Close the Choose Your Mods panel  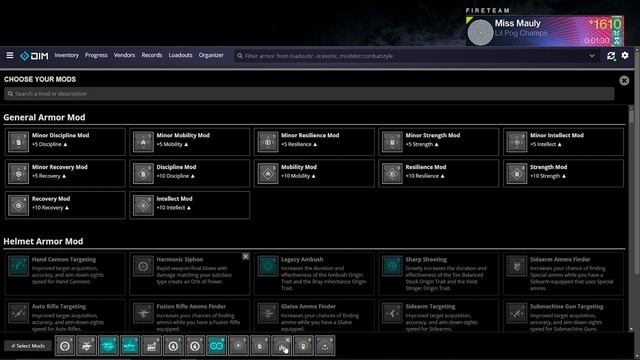624,80
